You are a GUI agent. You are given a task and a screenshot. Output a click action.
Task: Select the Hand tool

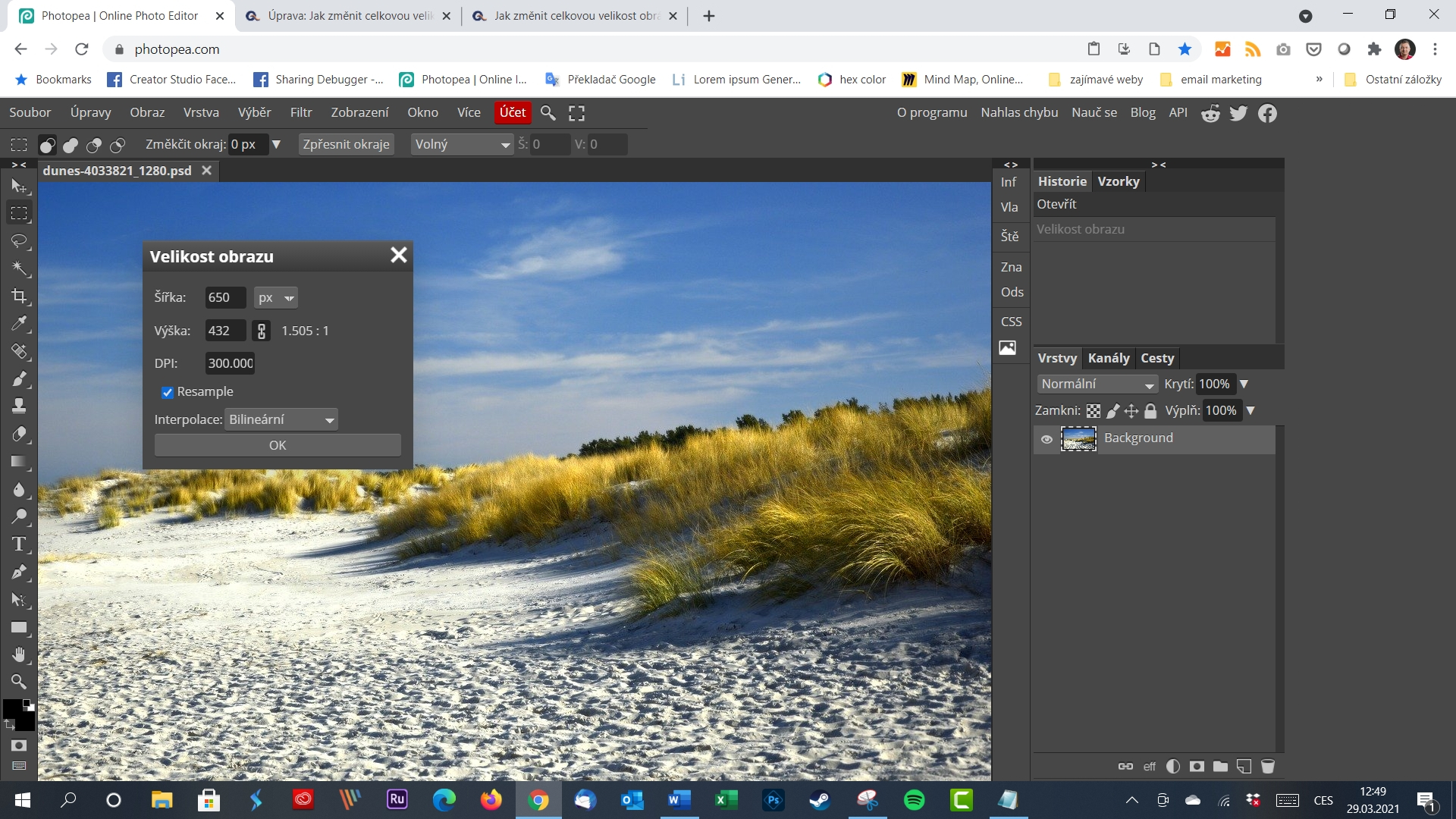pos(19,654)
